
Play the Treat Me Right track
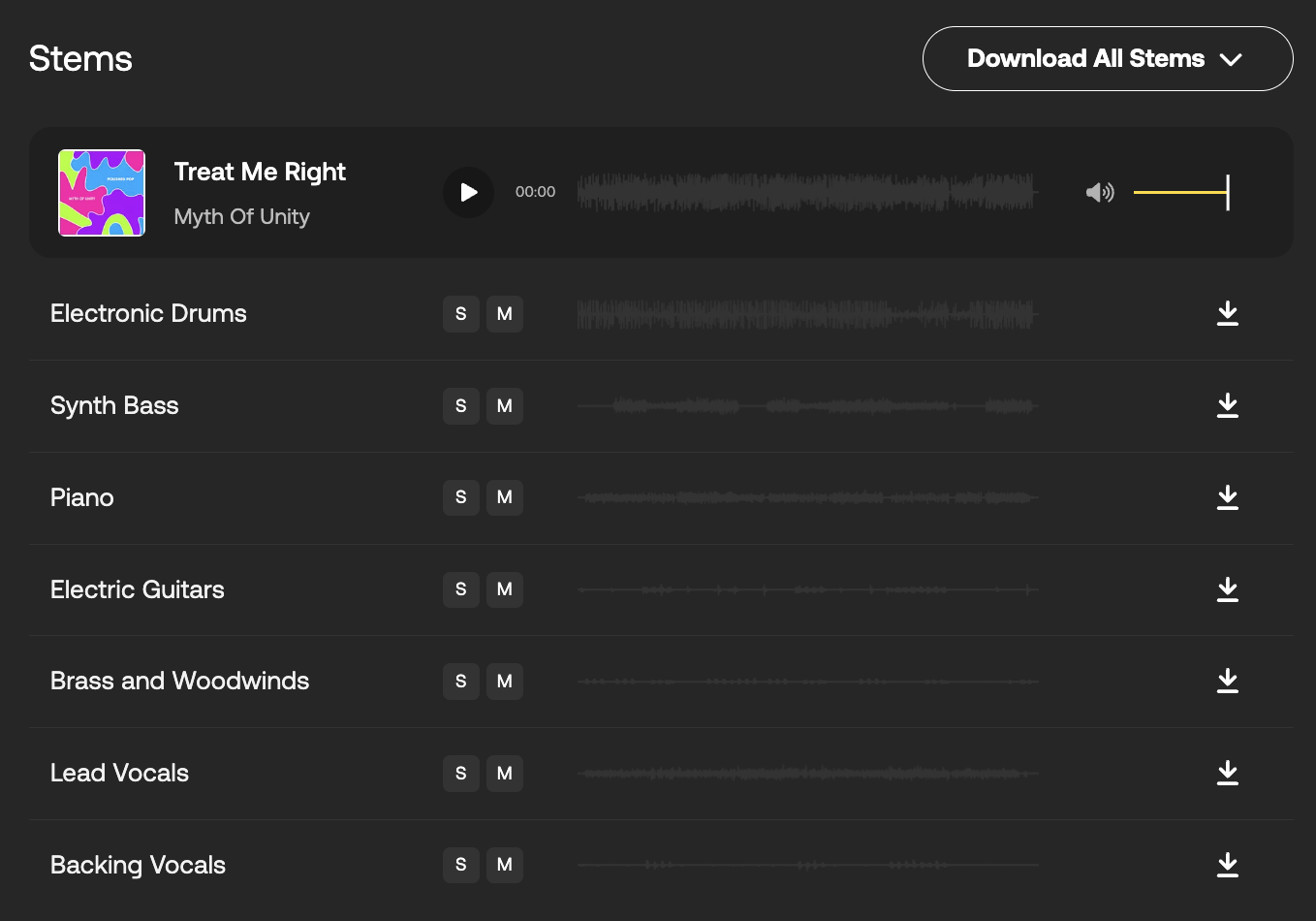pos(469,192)
